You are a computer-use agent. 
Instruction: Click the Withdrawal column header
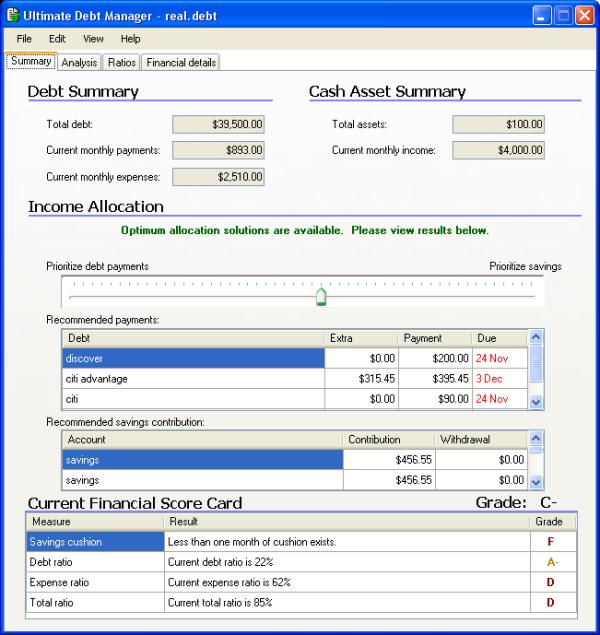pos(481,439)
